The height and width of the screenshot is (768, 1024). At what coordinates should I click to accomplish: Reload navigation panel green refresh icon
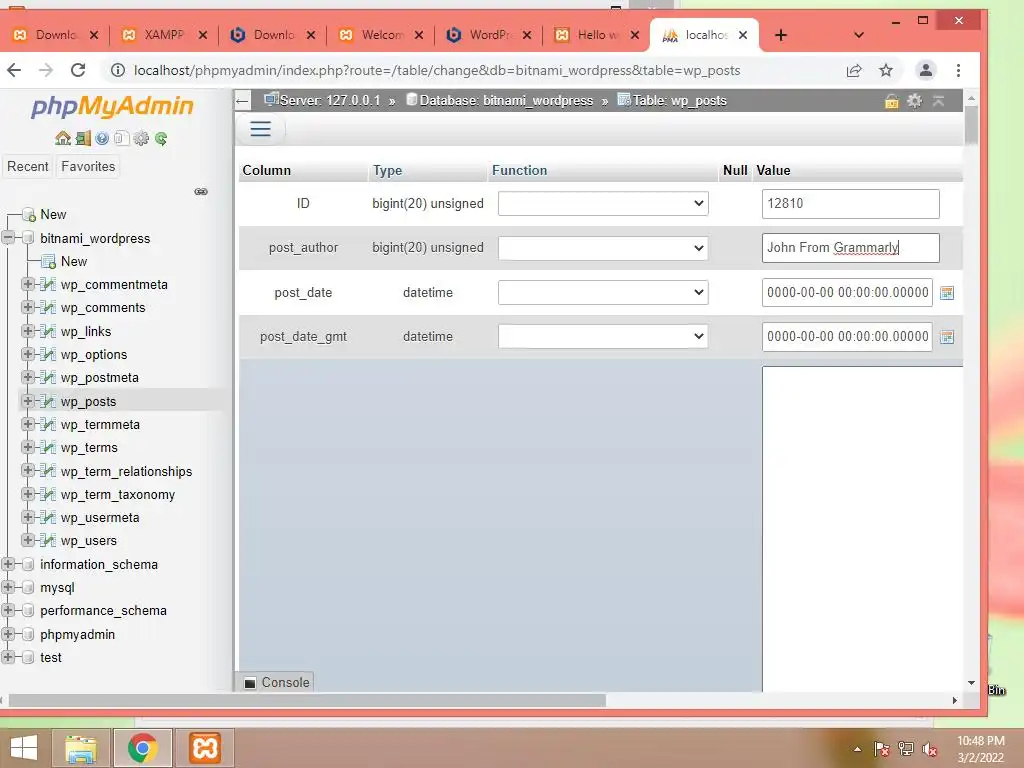coord(161,138)
